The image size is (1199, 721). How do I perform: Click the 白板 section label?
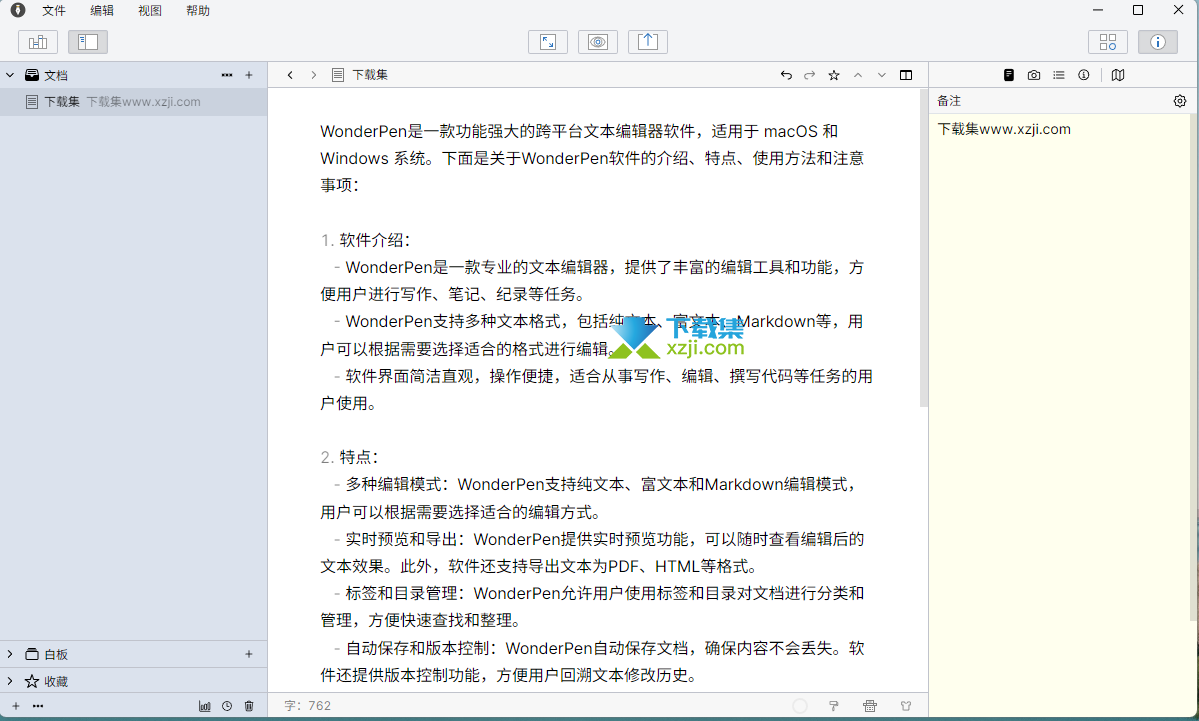click(56, 654)
